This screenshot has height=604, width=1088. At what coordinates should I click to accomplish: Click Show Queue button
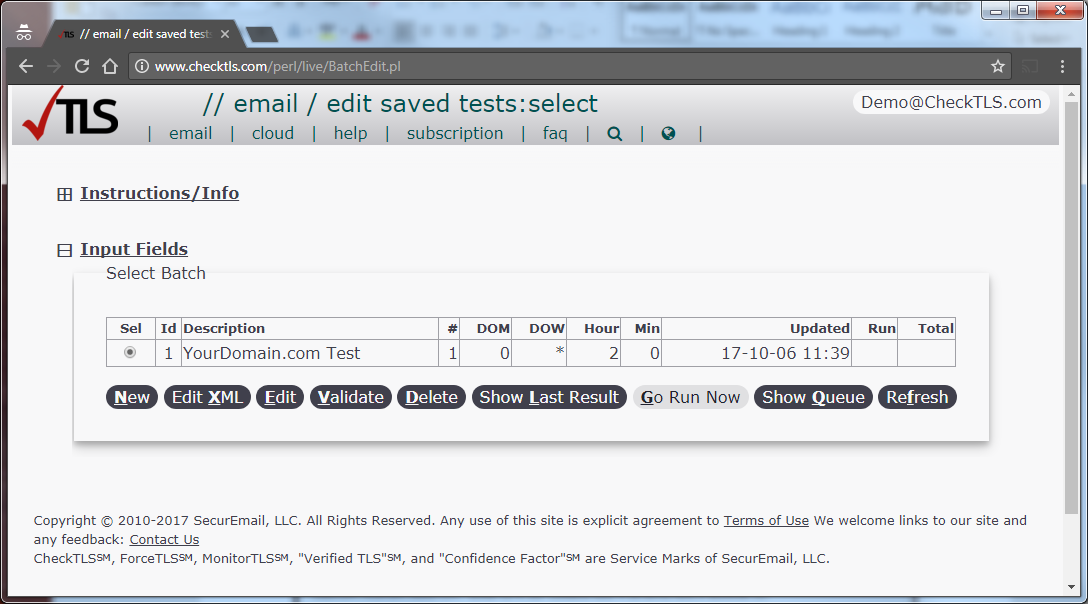click(813, 397)
